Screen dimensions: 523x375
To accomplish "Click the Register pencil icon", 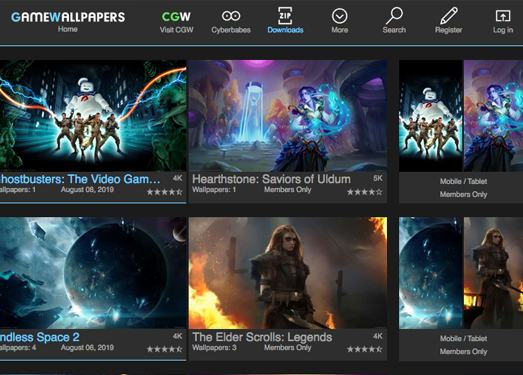I will 449,16.
